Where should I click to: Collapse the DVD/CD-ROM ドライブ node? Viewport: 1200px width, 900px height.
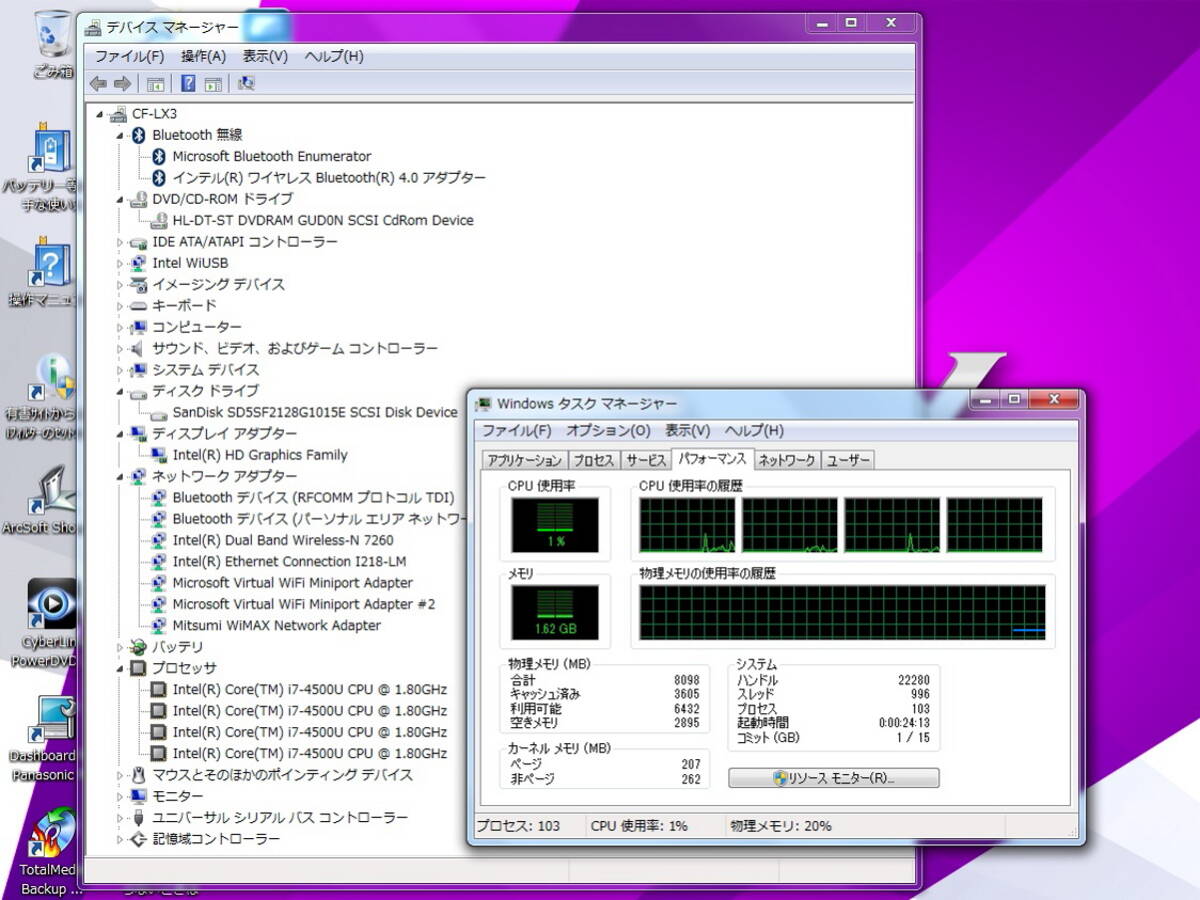coord(120,199)
